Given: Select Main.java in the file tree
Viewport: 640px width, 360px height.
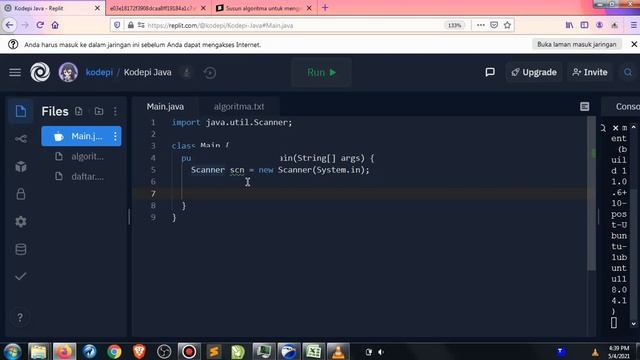Looking at the screenshot, I should tap(81, 136).
